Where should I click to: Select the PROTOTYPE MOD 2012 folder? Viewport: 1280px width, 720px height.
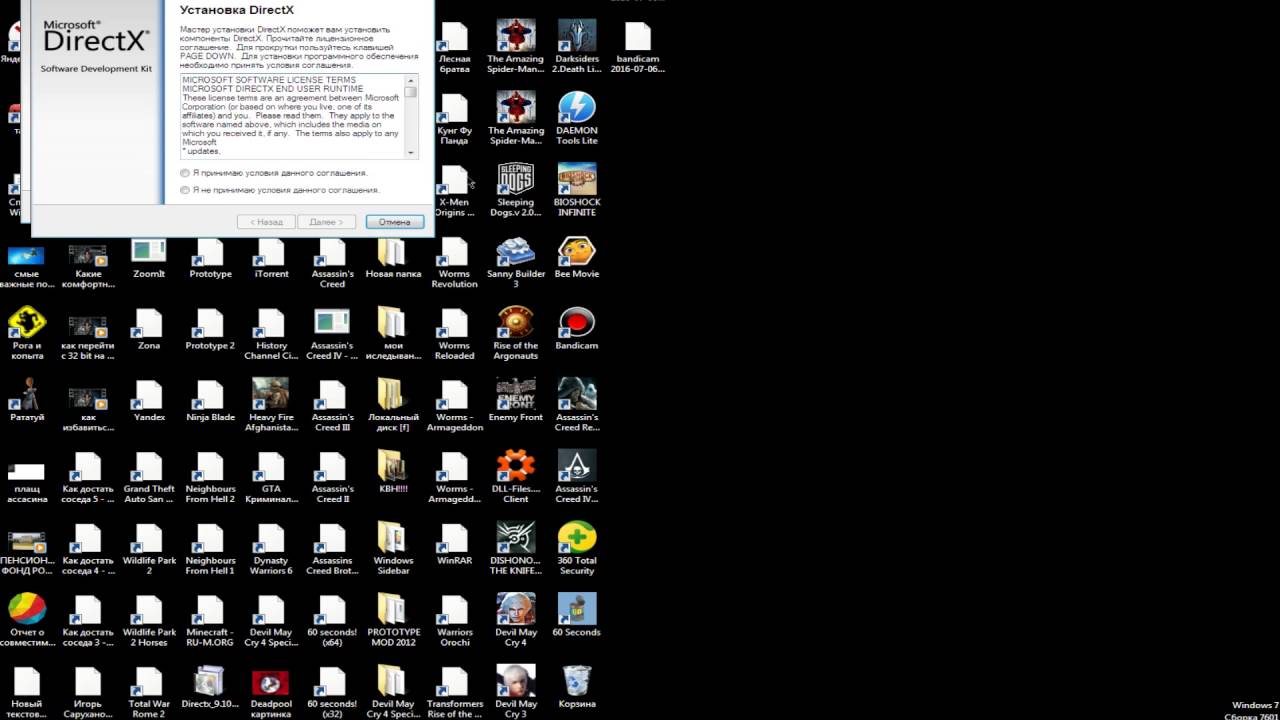point(393,620)
